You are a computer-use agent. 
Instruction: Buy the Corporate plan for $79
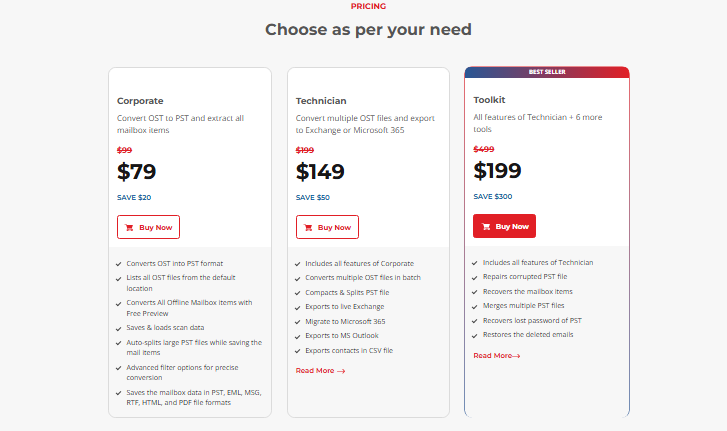click(148, 227)
